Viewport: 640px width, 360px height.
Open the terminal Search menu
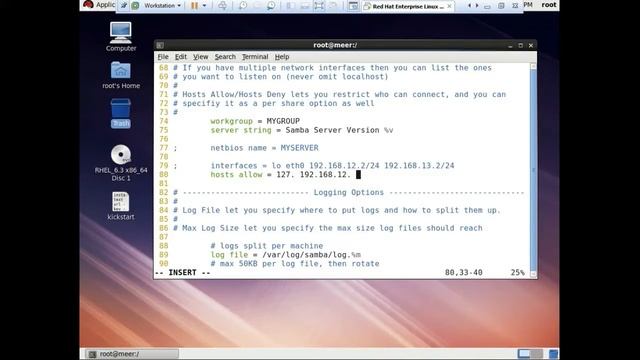tap(225, 57)
